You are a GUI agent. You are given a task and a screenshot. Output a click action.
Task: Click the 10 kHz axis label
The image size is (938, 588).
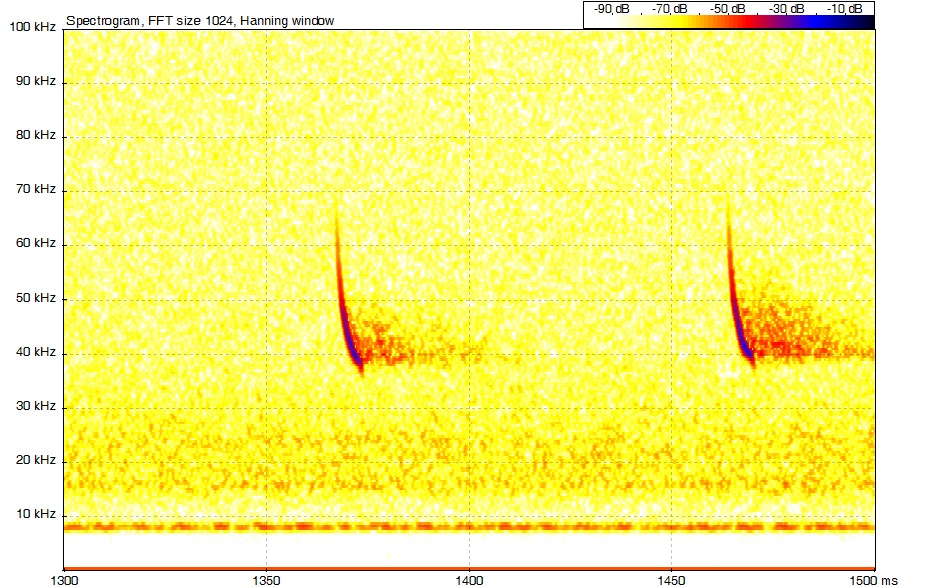pos(36,514)
